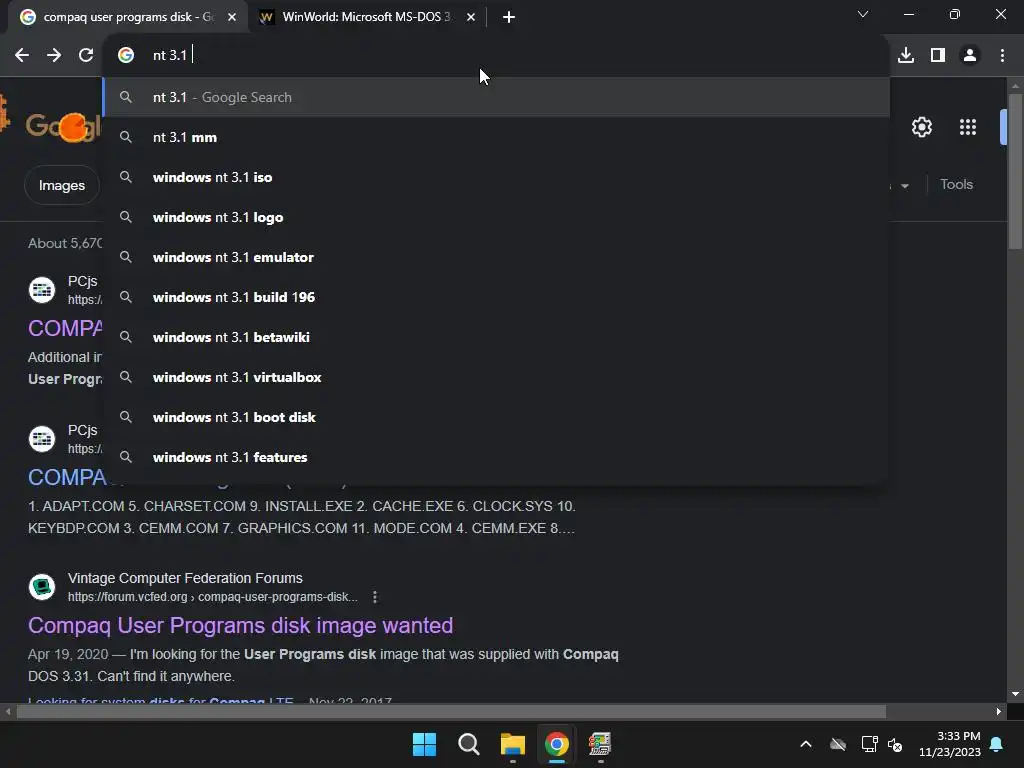Reload the current page
This screenshot has width=1024, height=768.
[x=86, y=56]
